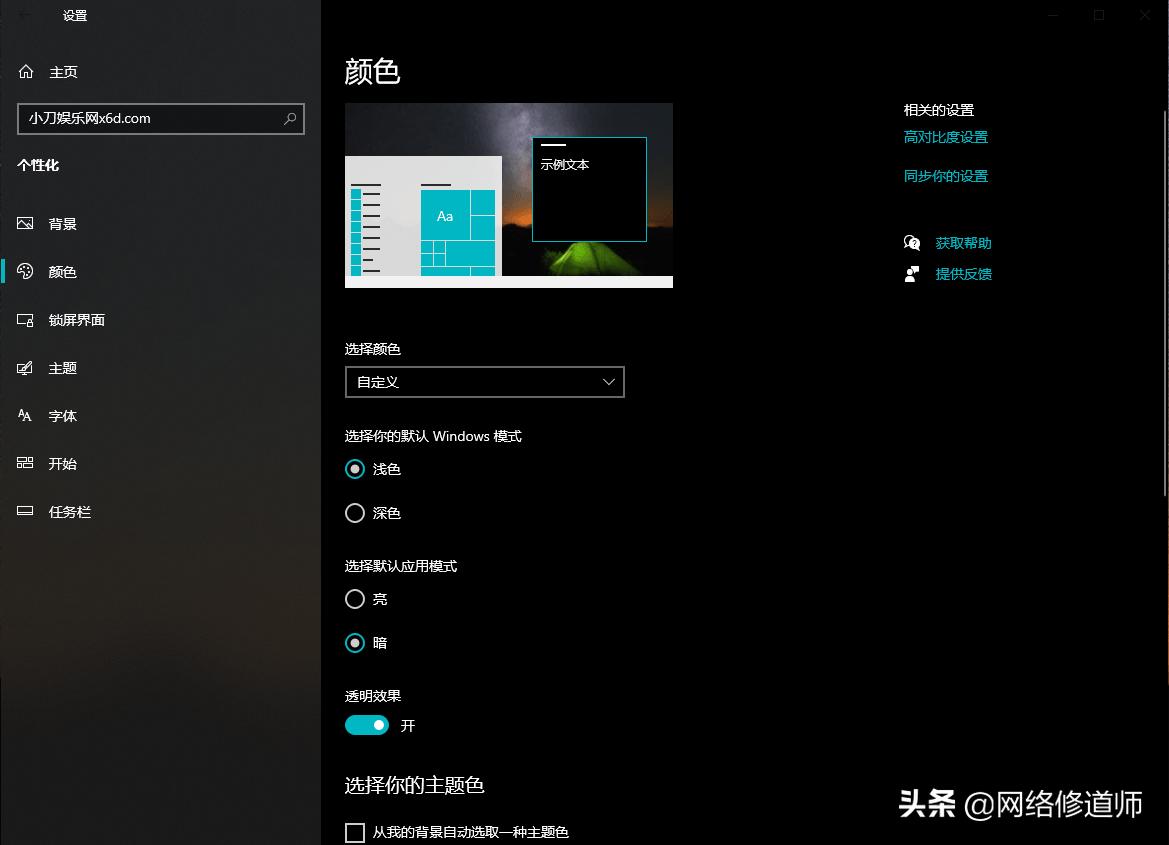
Task: Select the 背景 sidebar icon
Action: (x=25, y=223)
